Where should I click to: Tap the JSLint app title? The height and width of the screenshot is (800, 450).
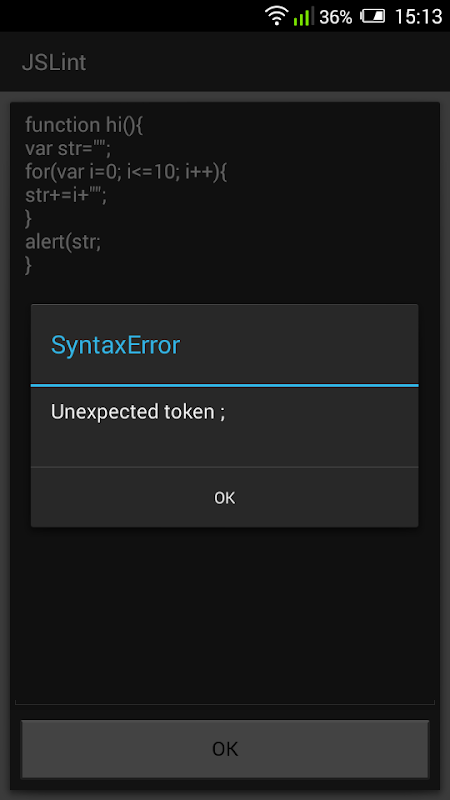(x=54, y=62)
